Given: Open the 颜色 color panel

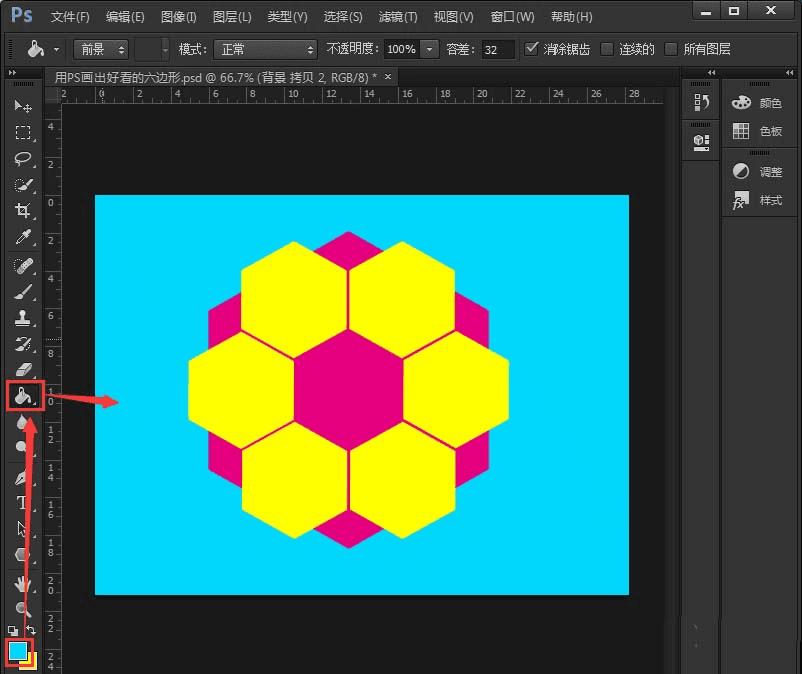Looking at the screenshot, I should [759, 103].
